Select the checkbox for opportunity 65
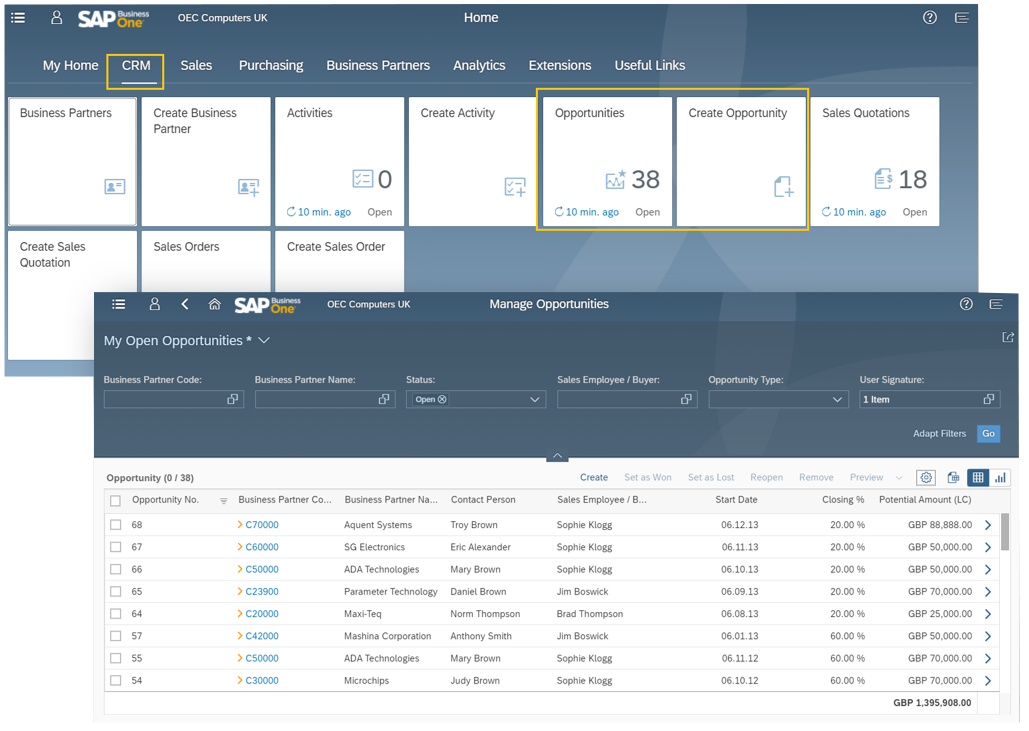 click(116, 592)
